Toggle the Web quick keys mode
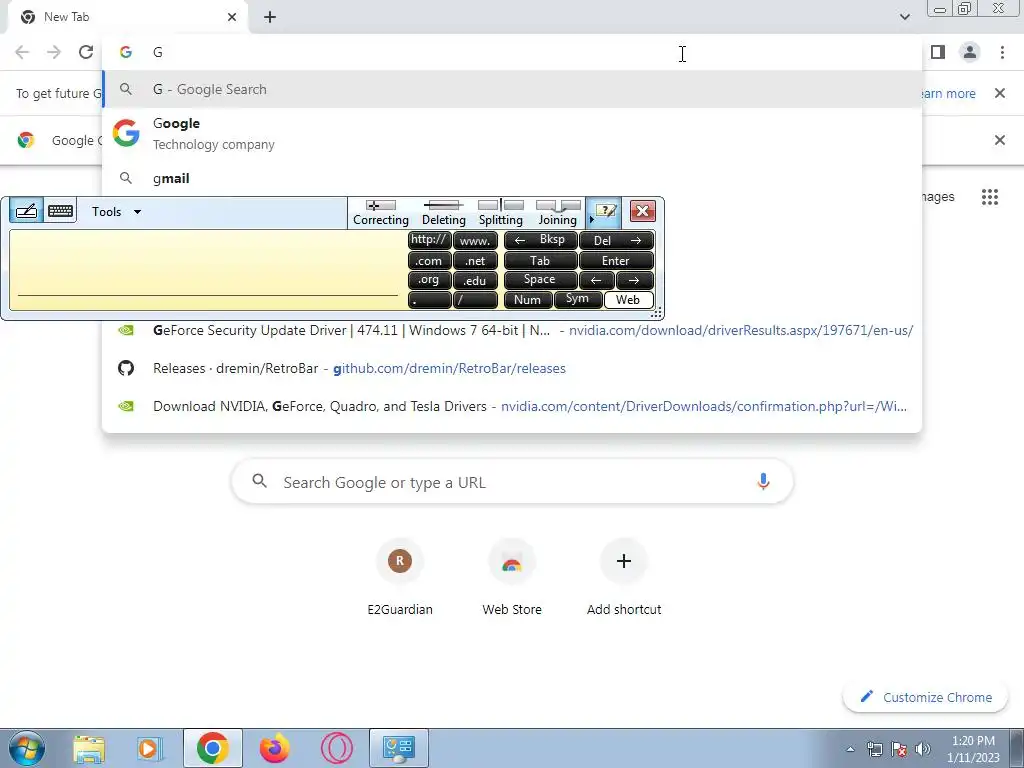The width and height of the screenshot is (1024, 768). [628, 300]
